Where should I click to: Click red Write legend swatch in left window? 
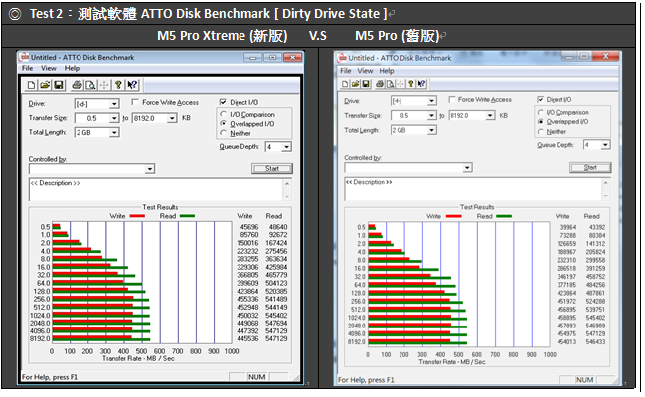137,216
